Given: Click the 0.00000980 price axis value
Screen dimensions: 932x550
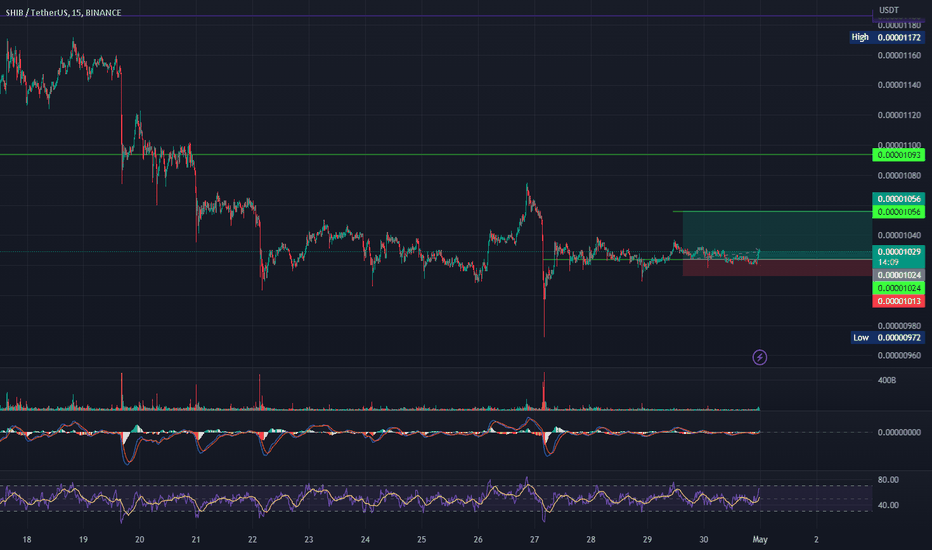Looking at the screenshot, I should point(899,326).
